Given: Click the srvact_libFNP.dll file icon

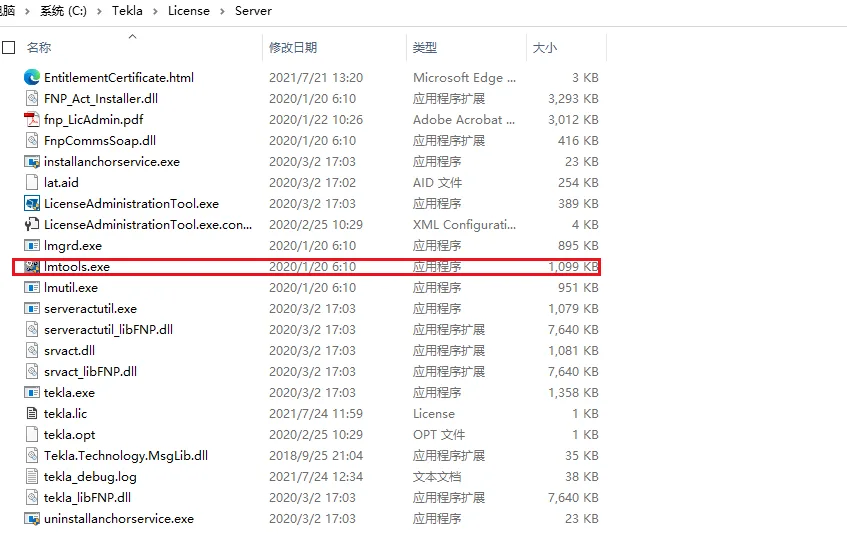Looking at the screenshot, I should pos(32,372).
